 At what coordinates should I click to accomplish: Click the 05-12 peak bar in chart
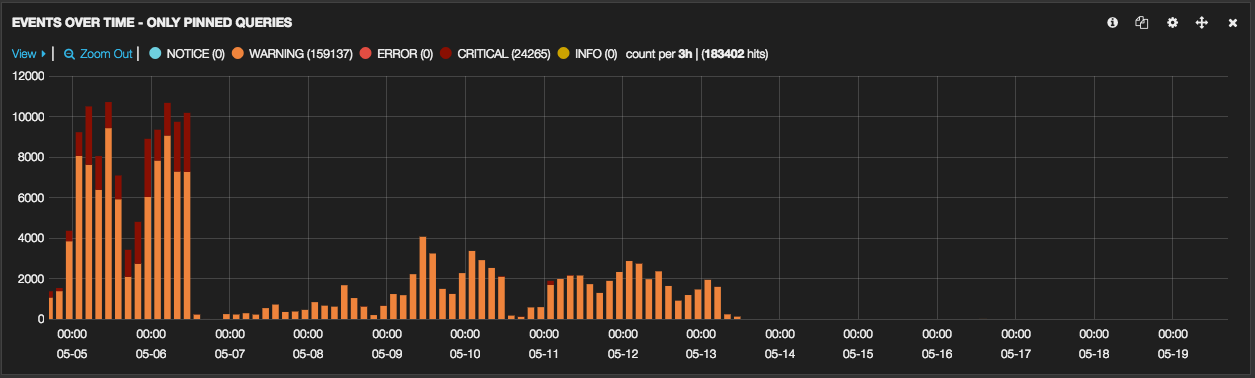tap(629, 290)
